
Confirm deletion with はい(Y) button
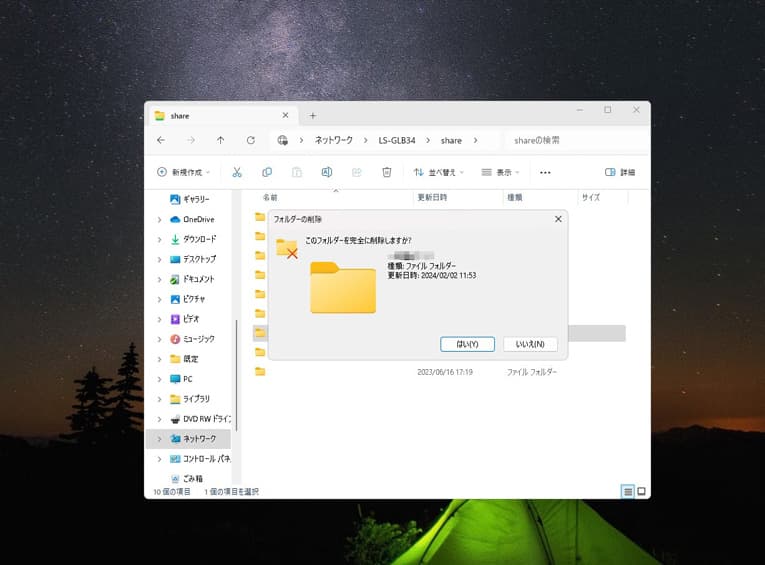(x=467, y=344)
